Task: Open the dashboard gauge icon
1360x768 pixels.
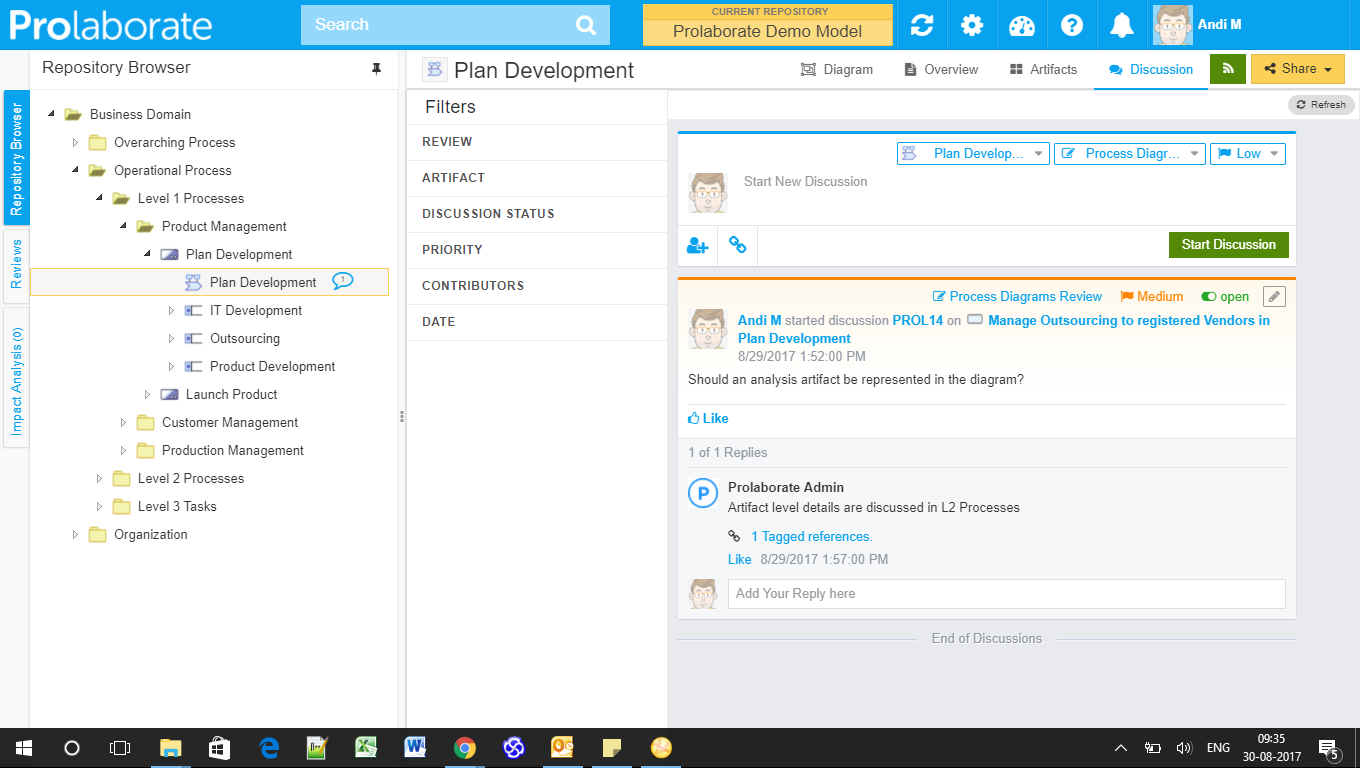Action: [x=1022, y=25]
